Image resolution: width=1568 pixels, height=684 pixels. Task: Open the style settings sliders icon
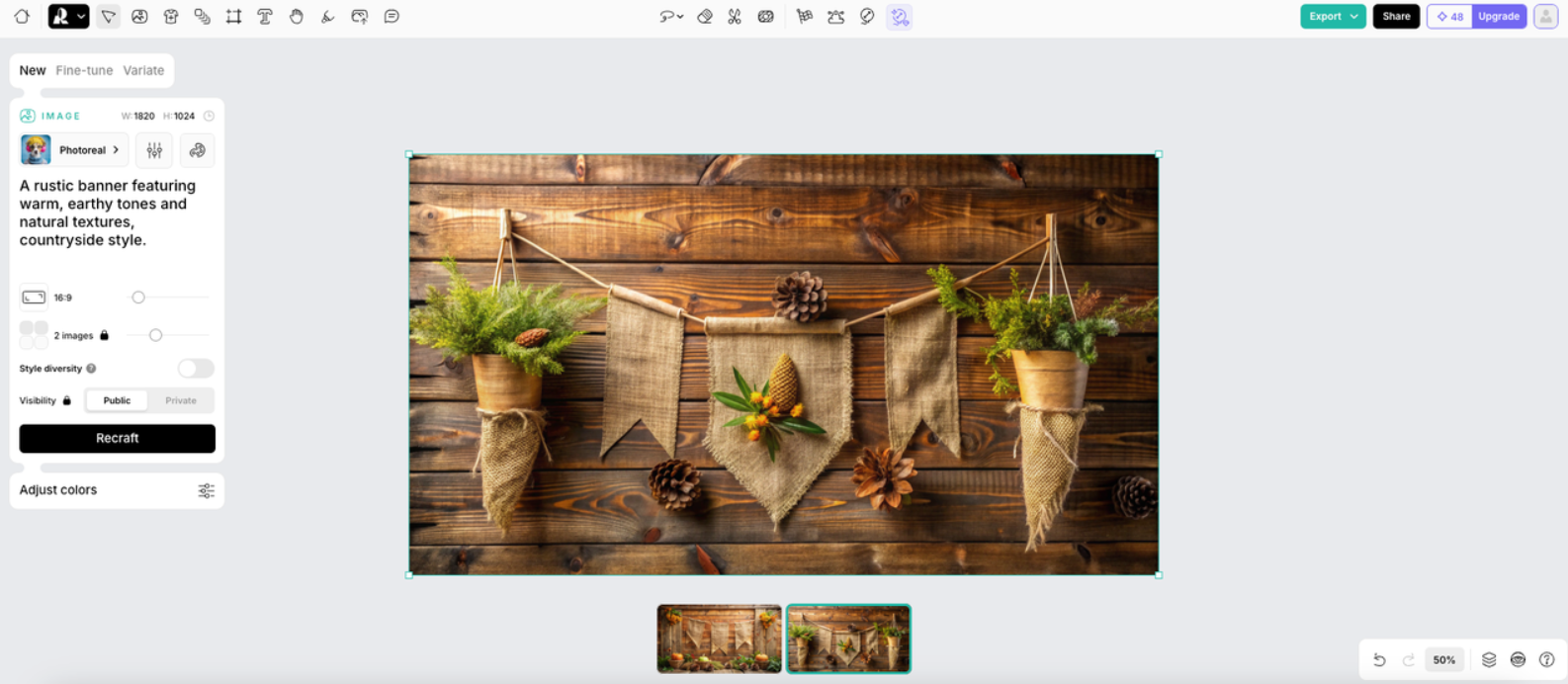click(154, 150)
